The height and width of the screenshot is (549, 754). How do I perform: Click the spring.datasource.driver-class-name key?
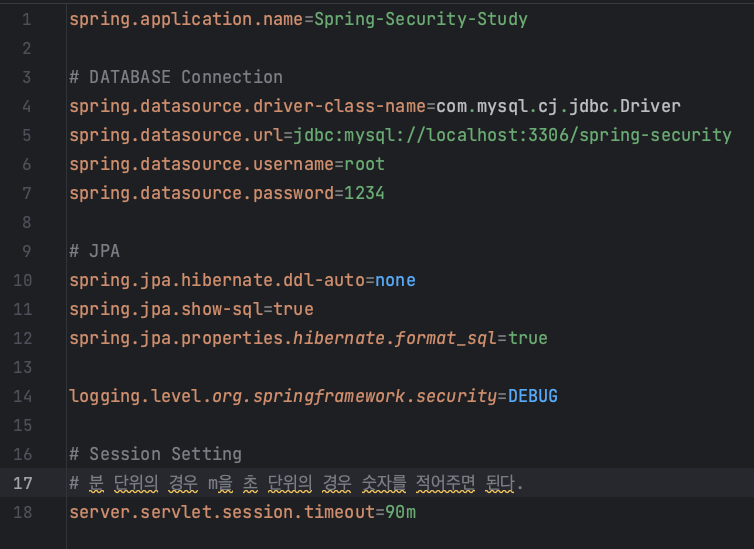click(247, 106)
